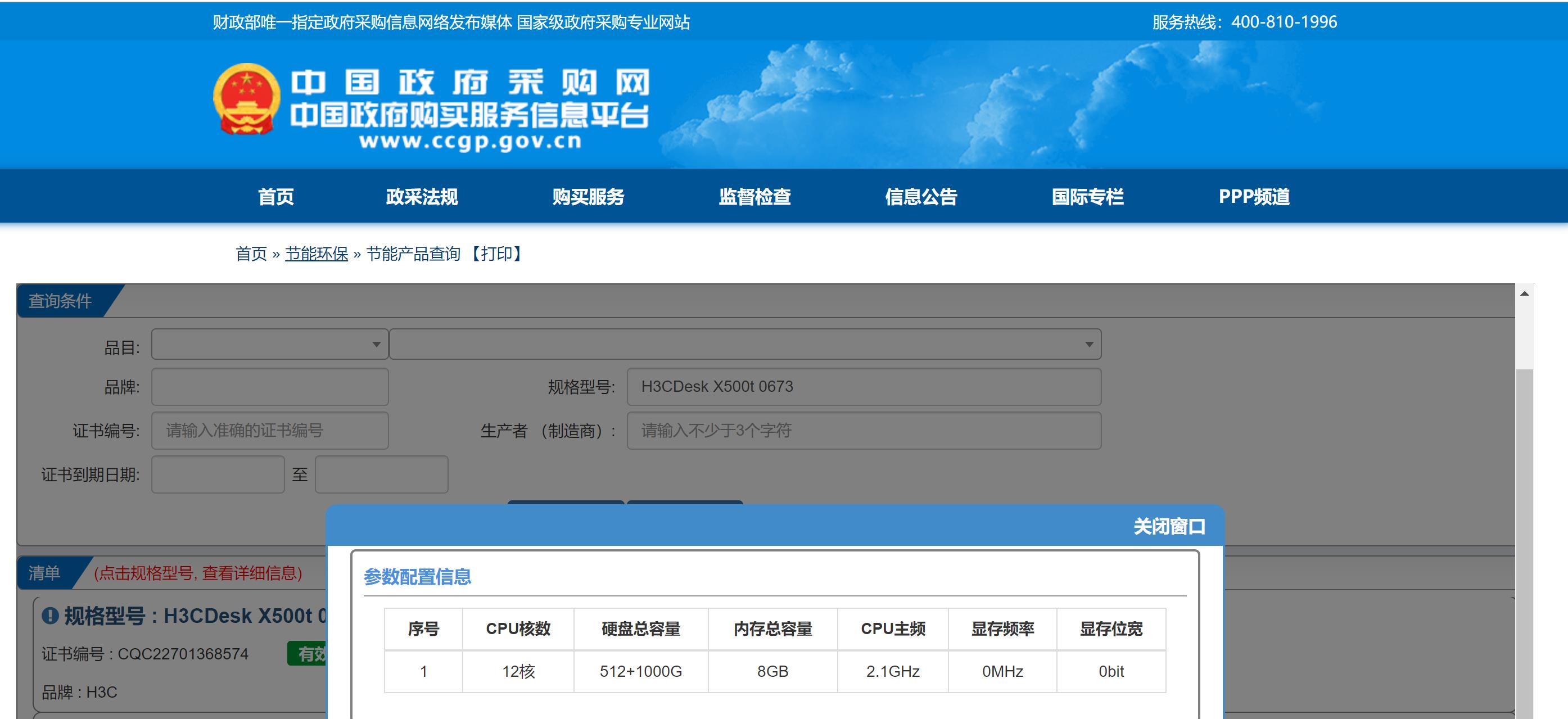The height and width of the screenshot is (719, 1568).
Task: Follow the 节能环保 breadcrumb link
Action: [x=317, y=254]
